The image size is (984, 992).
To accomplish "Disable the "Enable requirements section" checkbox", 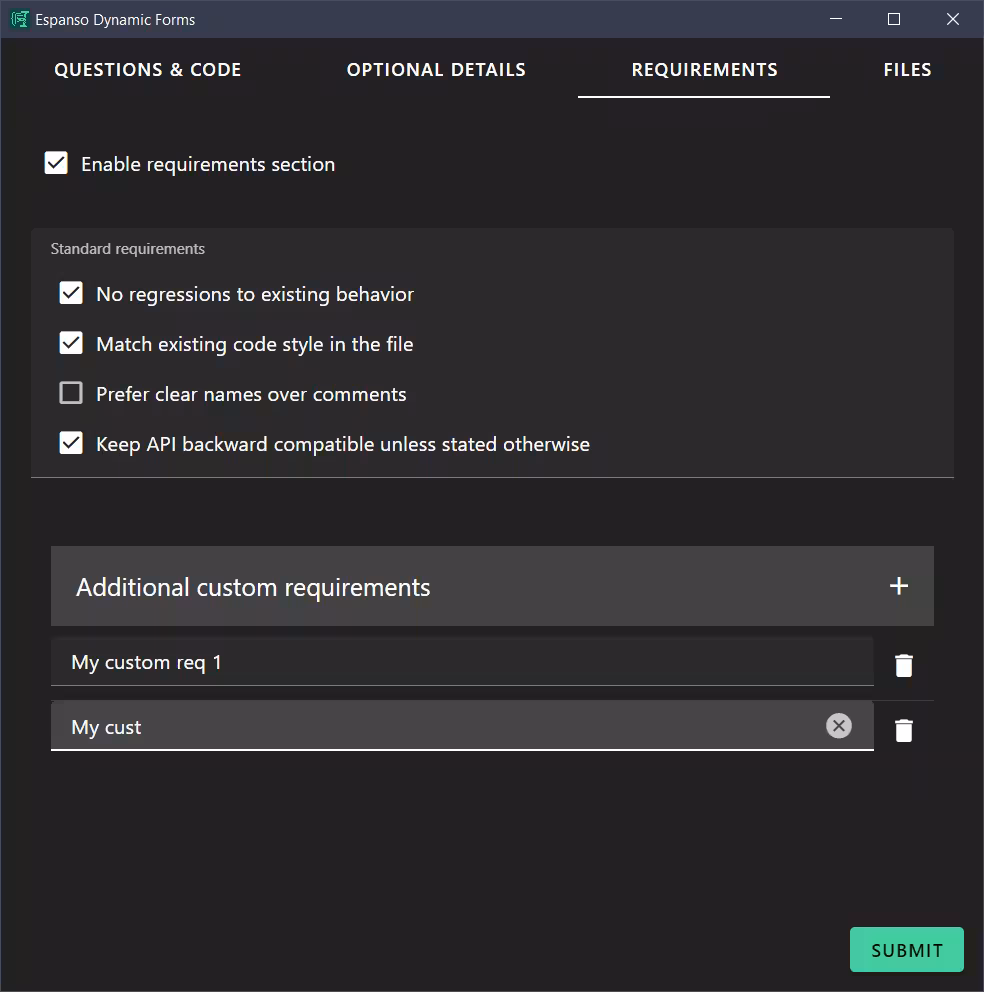I will tap(55, 162).
